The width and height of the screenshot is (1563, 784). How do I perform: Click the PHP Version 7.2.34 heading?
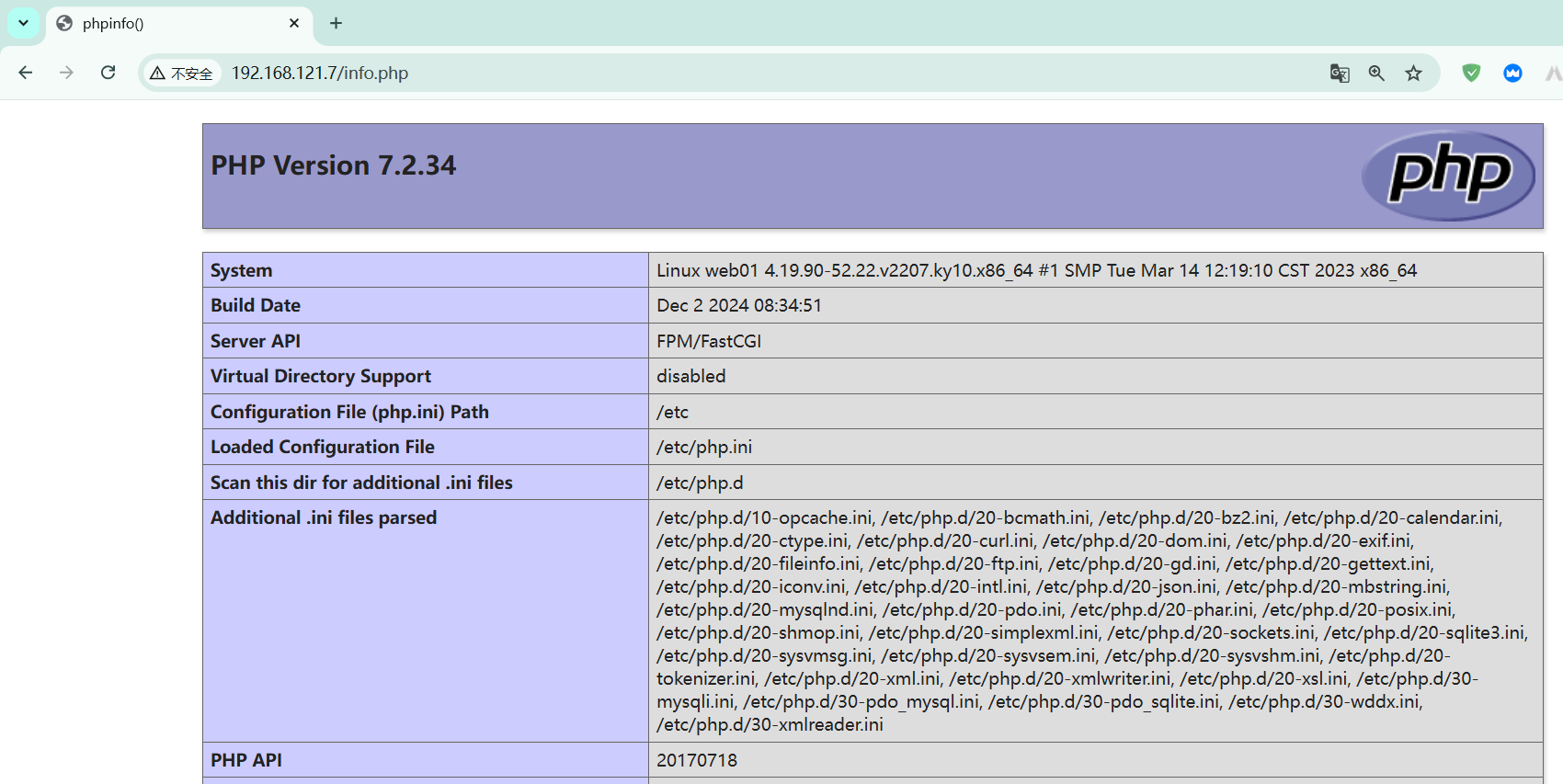(334, 165)
